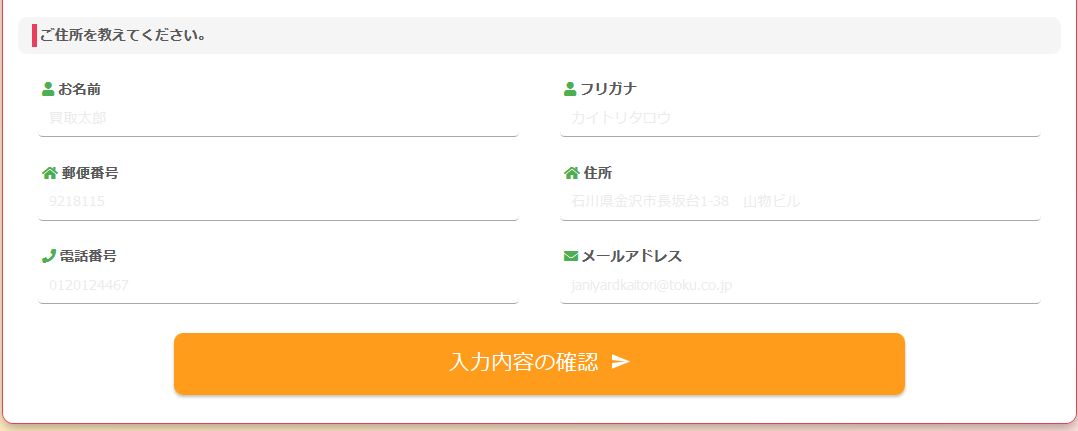Screen dimensions: 1078x431
Task: Click the フリガナ label text
Action: pos(609,89)
